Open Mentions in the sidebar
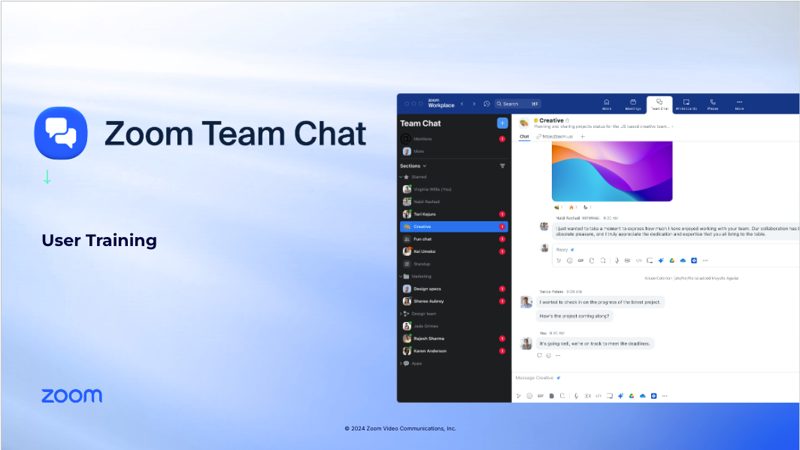This screenshot has height=450, width=800. 454,139
